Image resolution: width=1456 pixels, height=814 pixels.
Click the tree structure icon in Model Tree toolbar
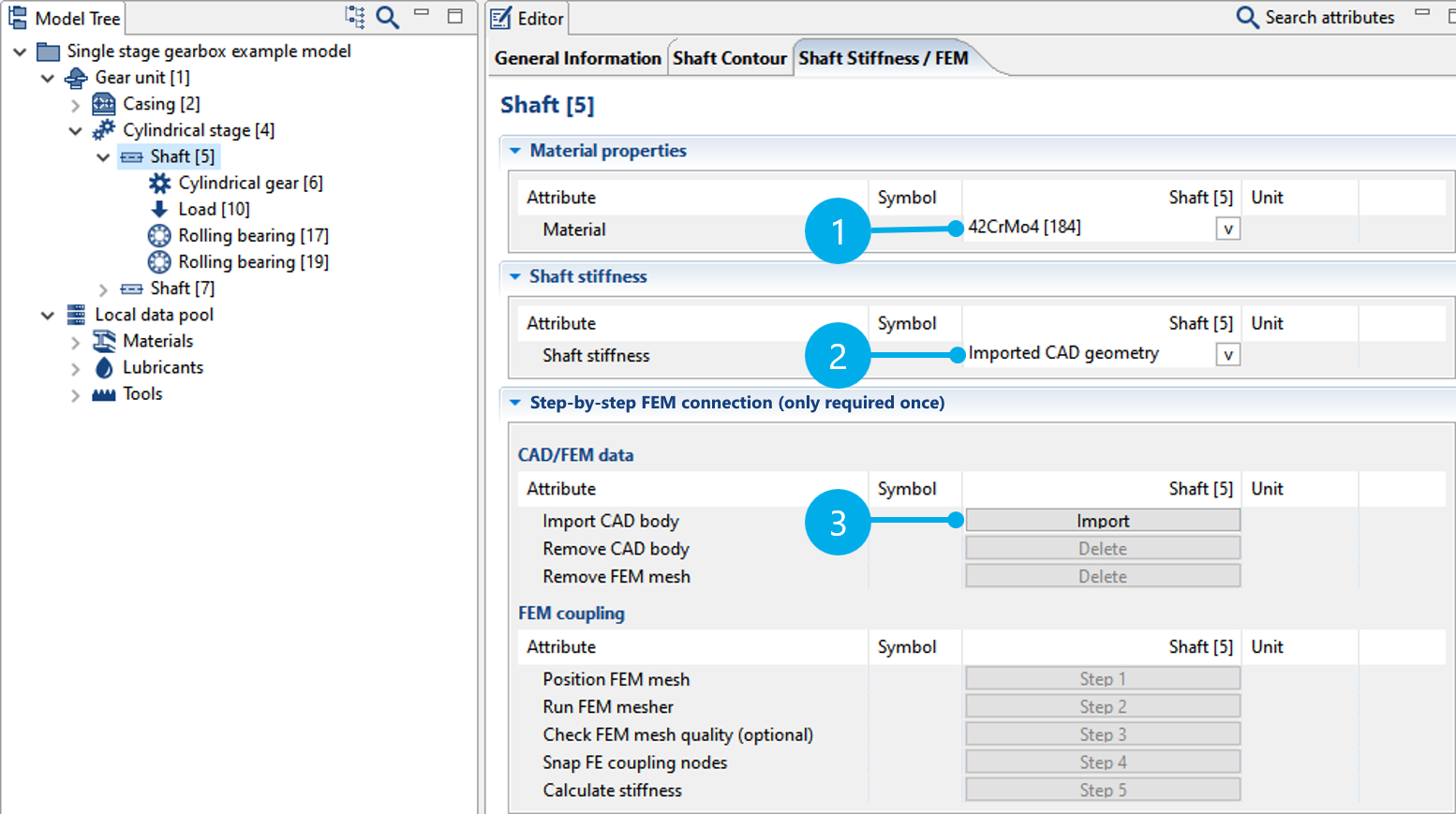(355, 16)
